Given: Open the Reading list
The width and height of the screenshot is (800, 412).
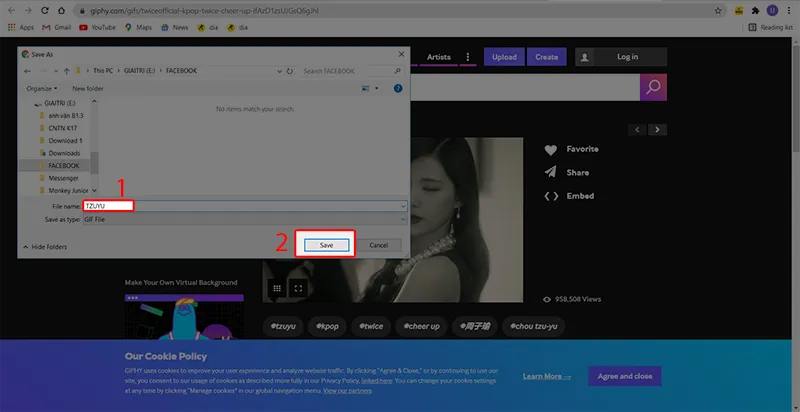Looking at the screenshot, I should pos(770,28).
